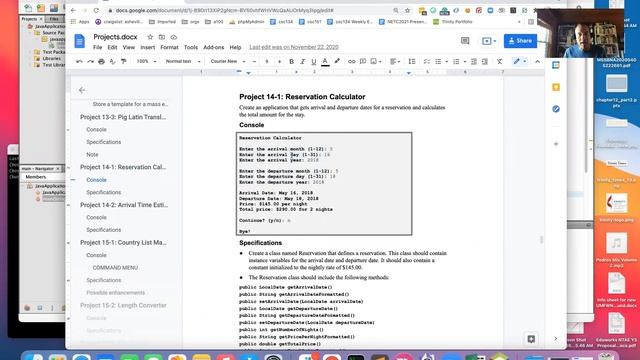The image size is (640, 360).
Task: Click the explore button at bottom right
Action: pyautogui.click(x=531, y=339)
